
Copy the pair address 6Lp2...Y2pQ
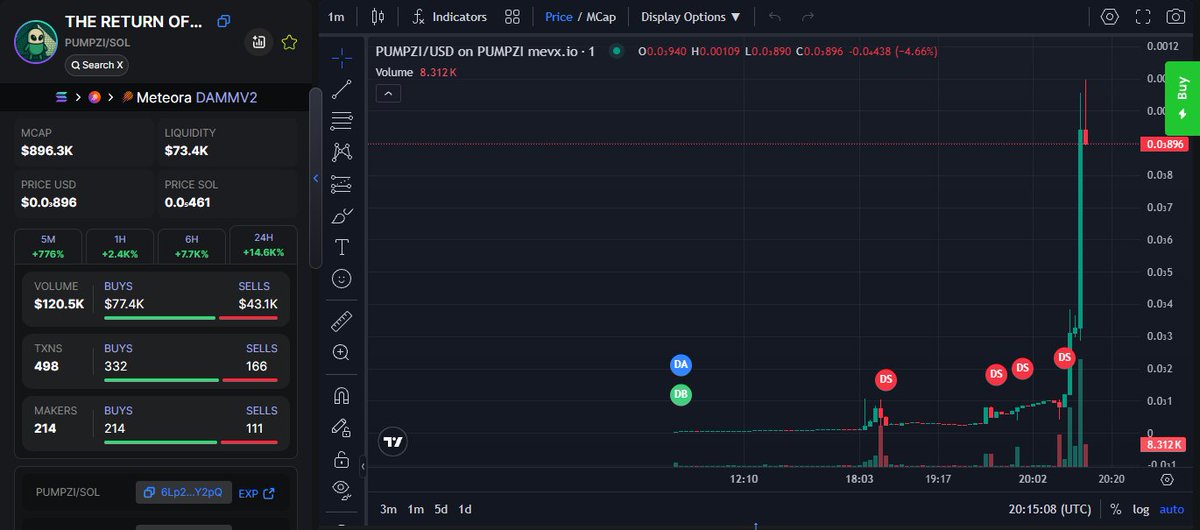[184, 492]
